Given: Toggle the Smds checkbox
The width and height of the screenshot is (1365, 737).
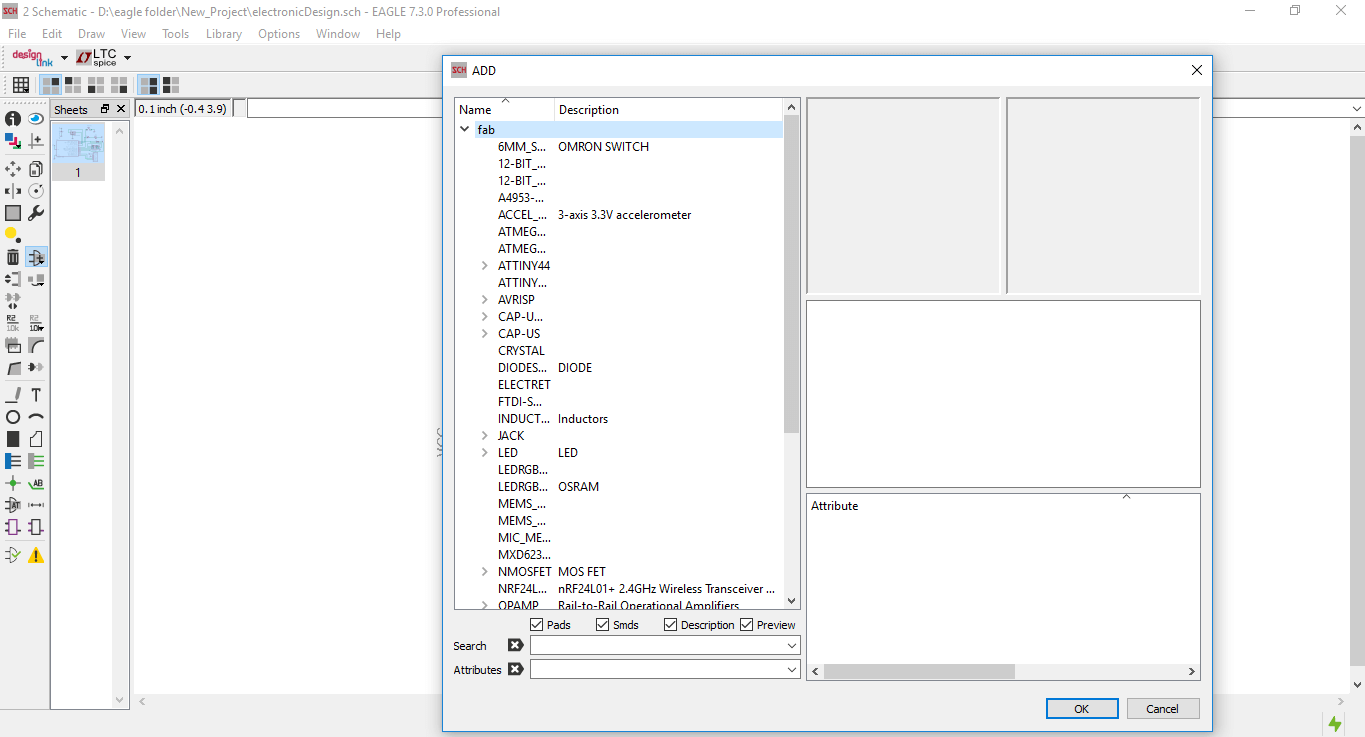Looking at the screenshot, I should pos(602,624).
